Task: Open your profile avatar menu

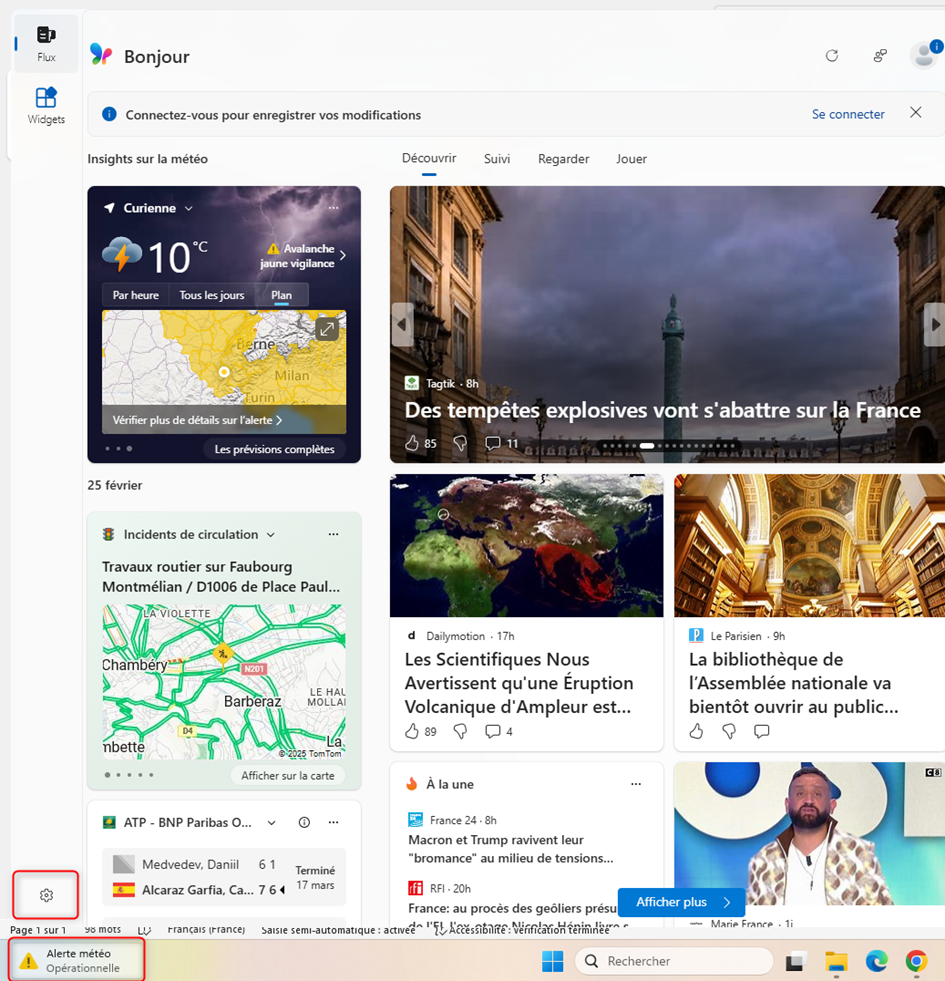Action: [922, 55]
